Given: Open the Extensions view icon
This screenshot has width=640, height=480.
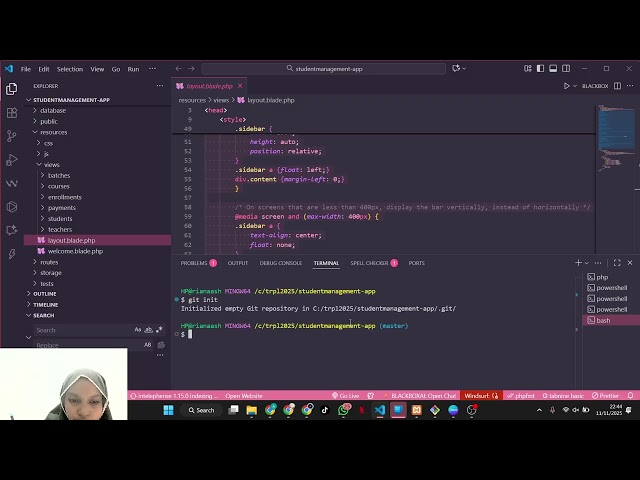Looking at the screenshot, I should click(12, 113).
